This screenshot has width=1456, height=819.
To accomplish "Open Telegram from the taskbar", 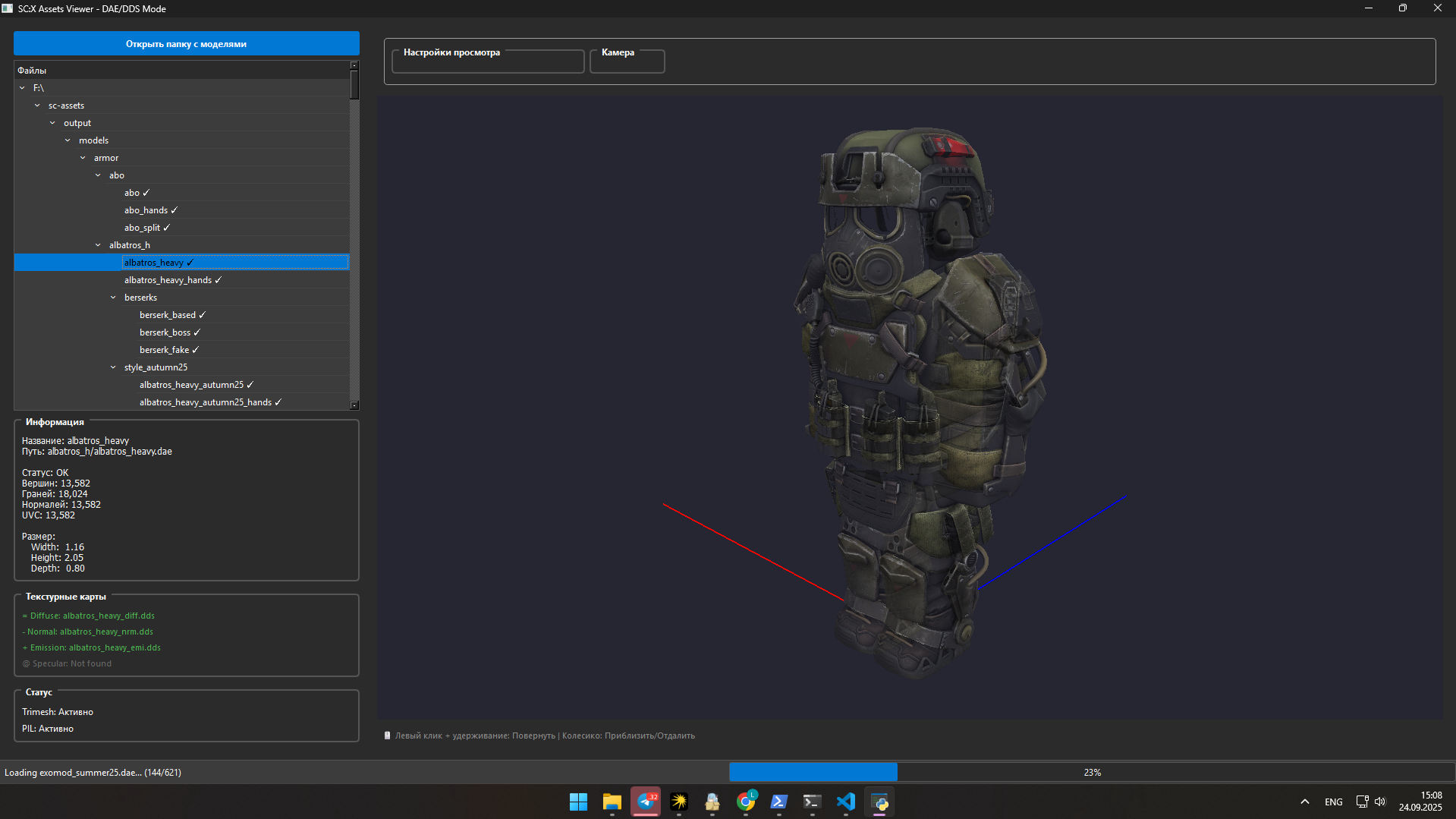I will (646, 802).
